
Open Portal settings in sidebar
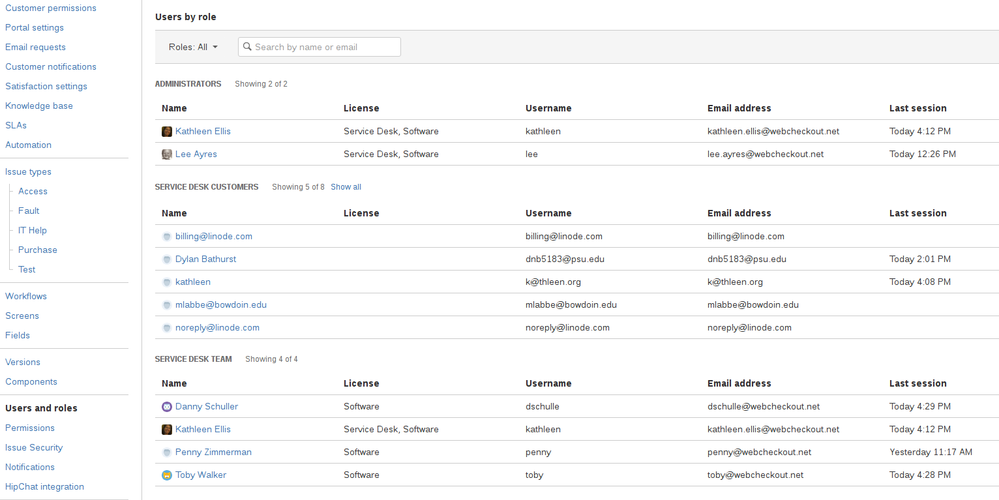pyautogui.click(x=34, y=28)
